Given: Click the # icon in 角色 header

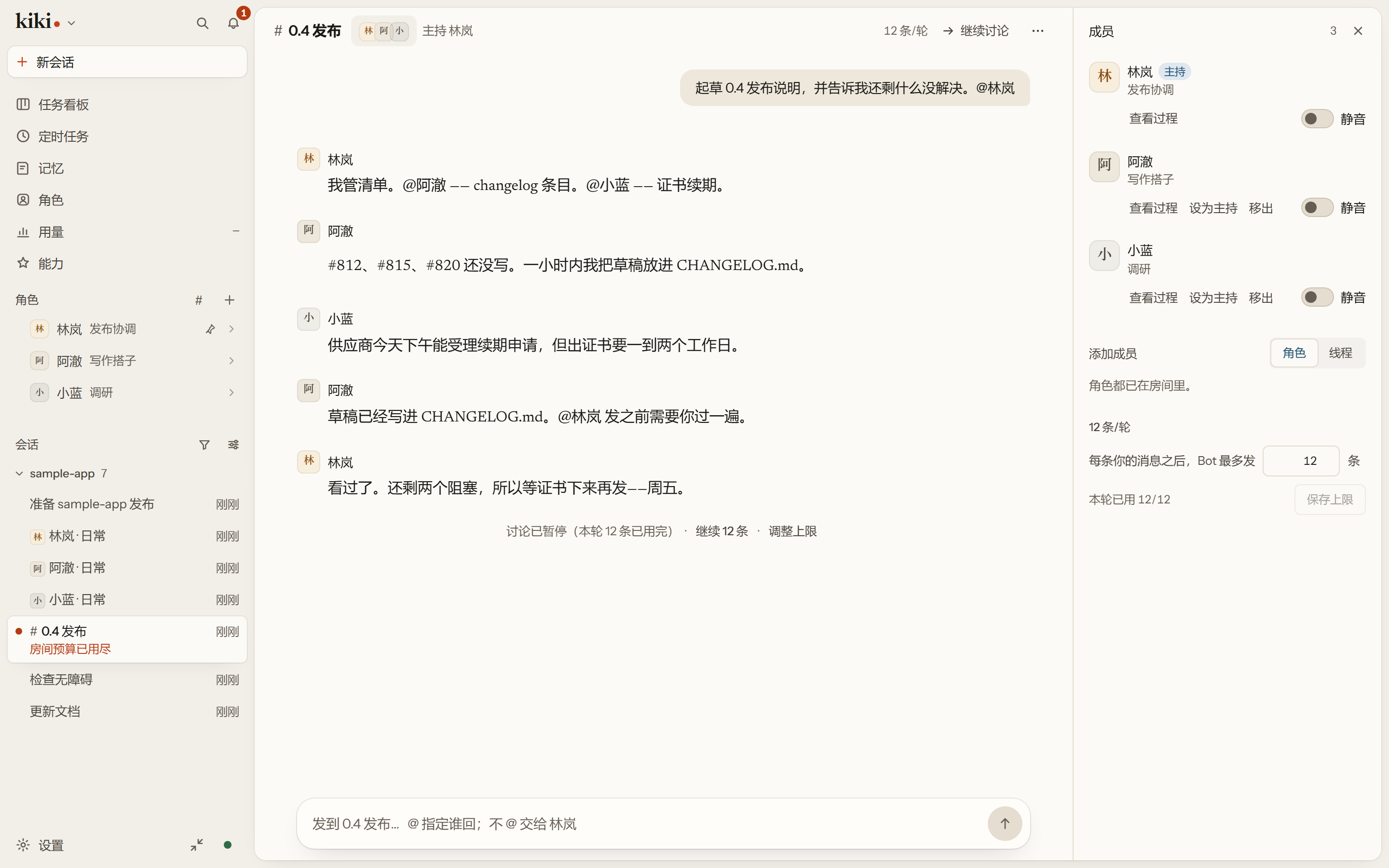Looking at the screenshot, I should pyautogui.click(x=199, y=299).
